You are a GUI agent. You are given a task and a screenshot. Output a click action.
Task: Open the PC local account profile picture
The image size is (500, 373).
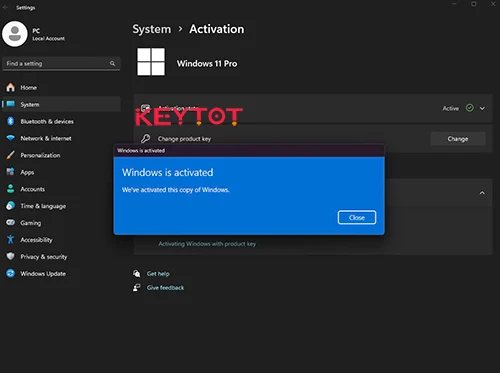pos(15,34)
